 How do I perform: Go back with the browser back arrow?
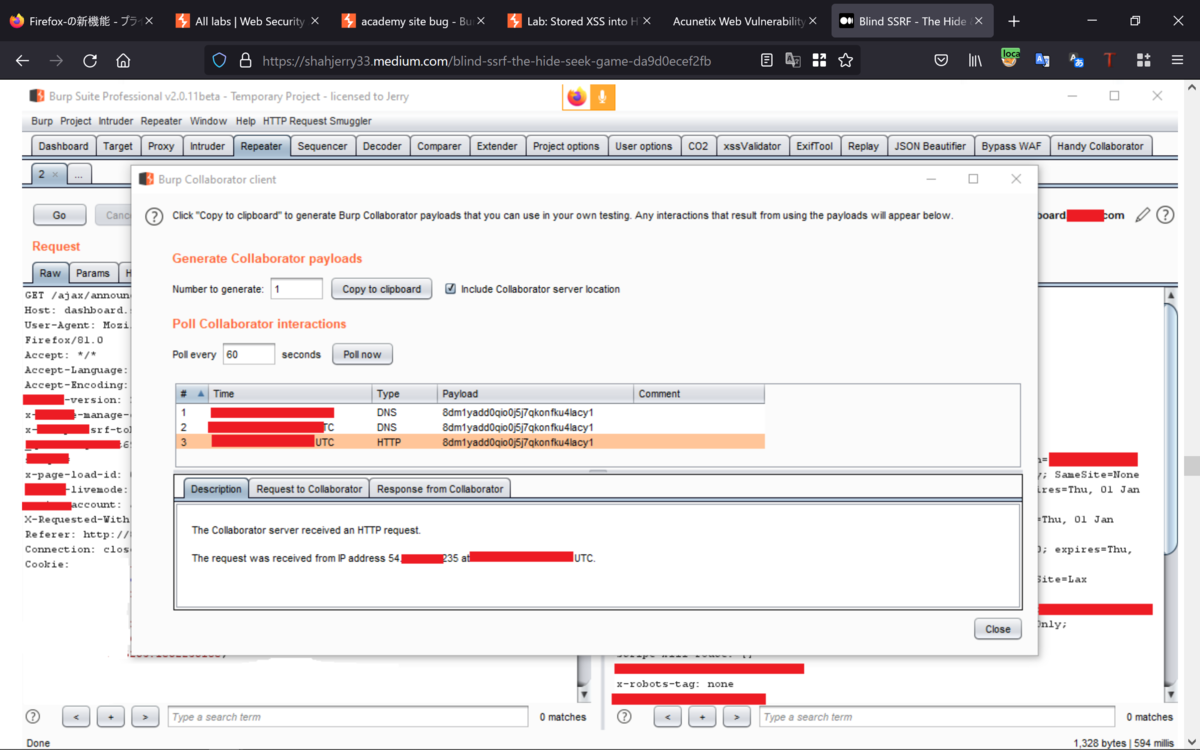[x=23, y=61]
